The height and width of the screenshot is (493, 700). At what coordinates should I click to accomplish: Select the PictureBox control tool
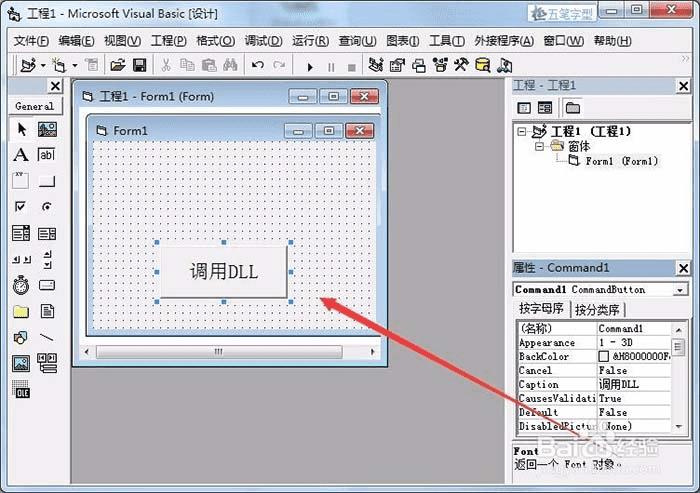pyautogui.click(x=47, y=130)
